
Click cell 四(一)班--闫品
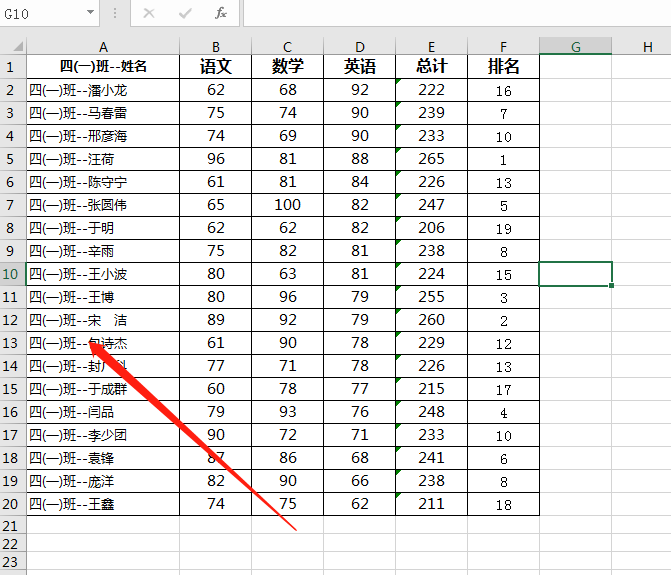tap(103, 412)
